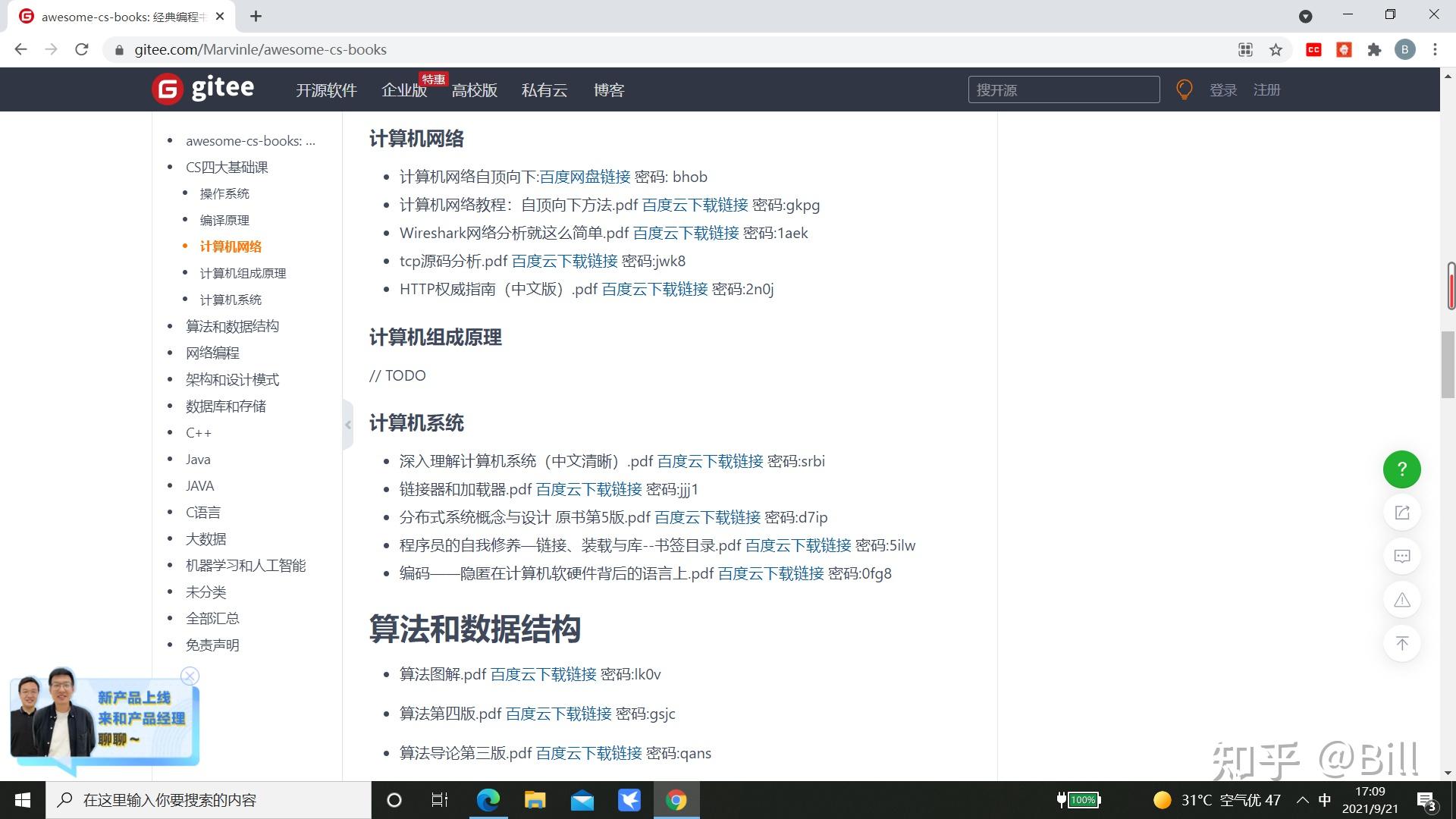
Task: Click the warning report icon on the right
Action: [x=1401, y=599]
